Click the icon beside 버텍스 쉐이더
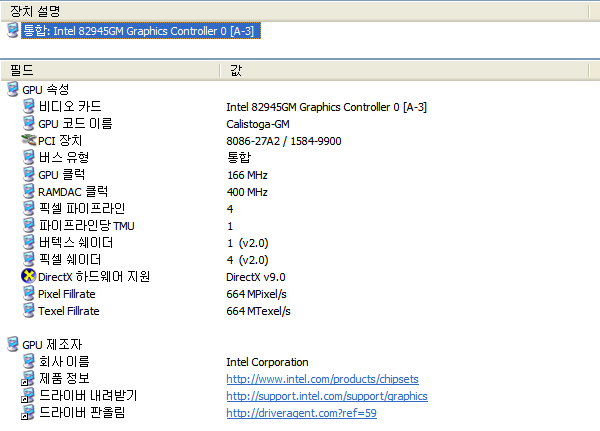600x431 pixels. 29,242
